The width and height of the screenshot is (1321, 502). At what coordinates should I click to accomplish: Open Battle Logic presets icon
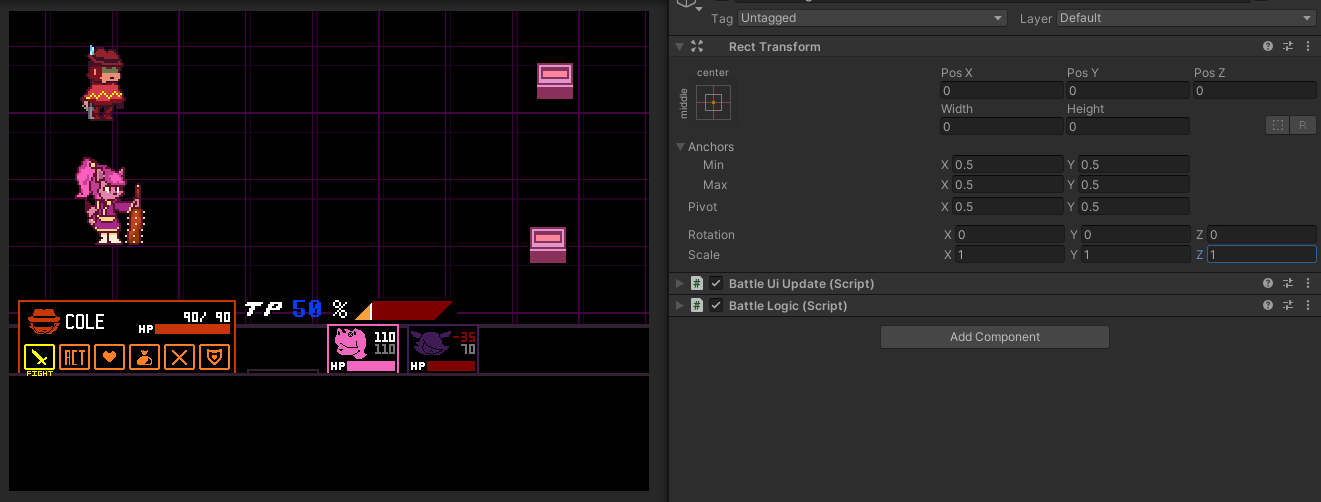[1288, 306]
